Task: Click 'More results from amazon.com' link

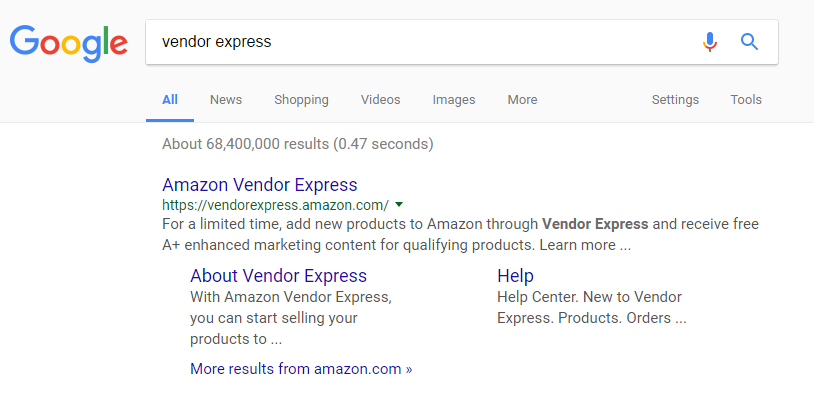Action: click(301, 369)
